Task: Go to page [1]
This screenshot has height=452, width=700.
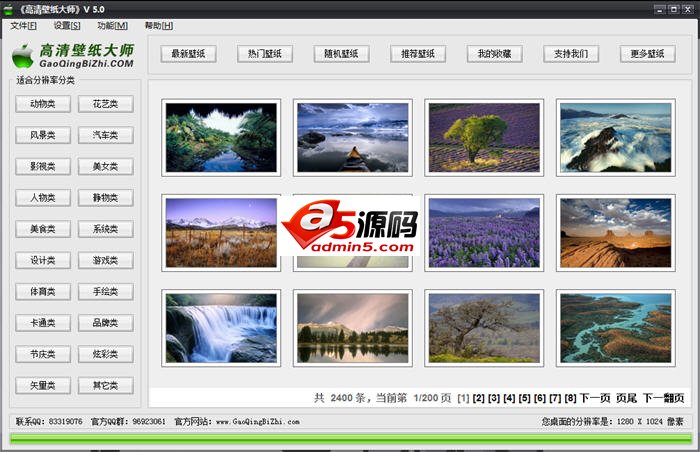Action: pos(463,398)
